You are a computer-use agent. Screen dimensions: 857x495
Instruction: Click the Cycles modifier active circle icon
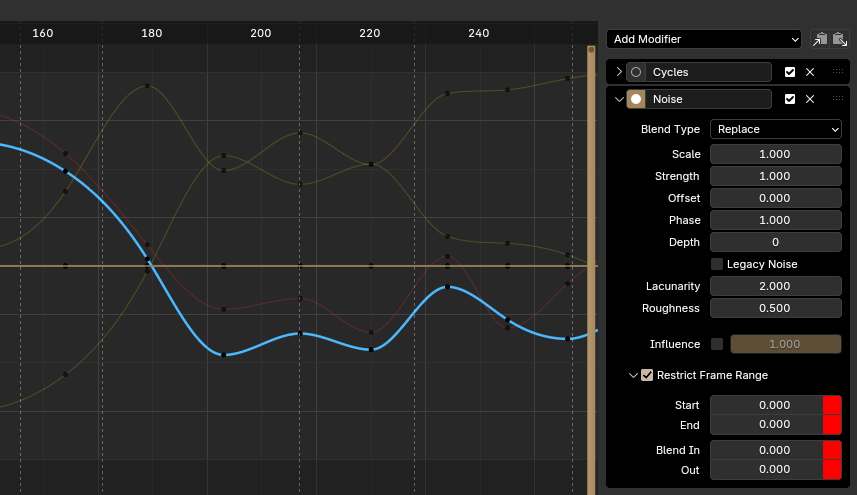click(x=636, y=72)
